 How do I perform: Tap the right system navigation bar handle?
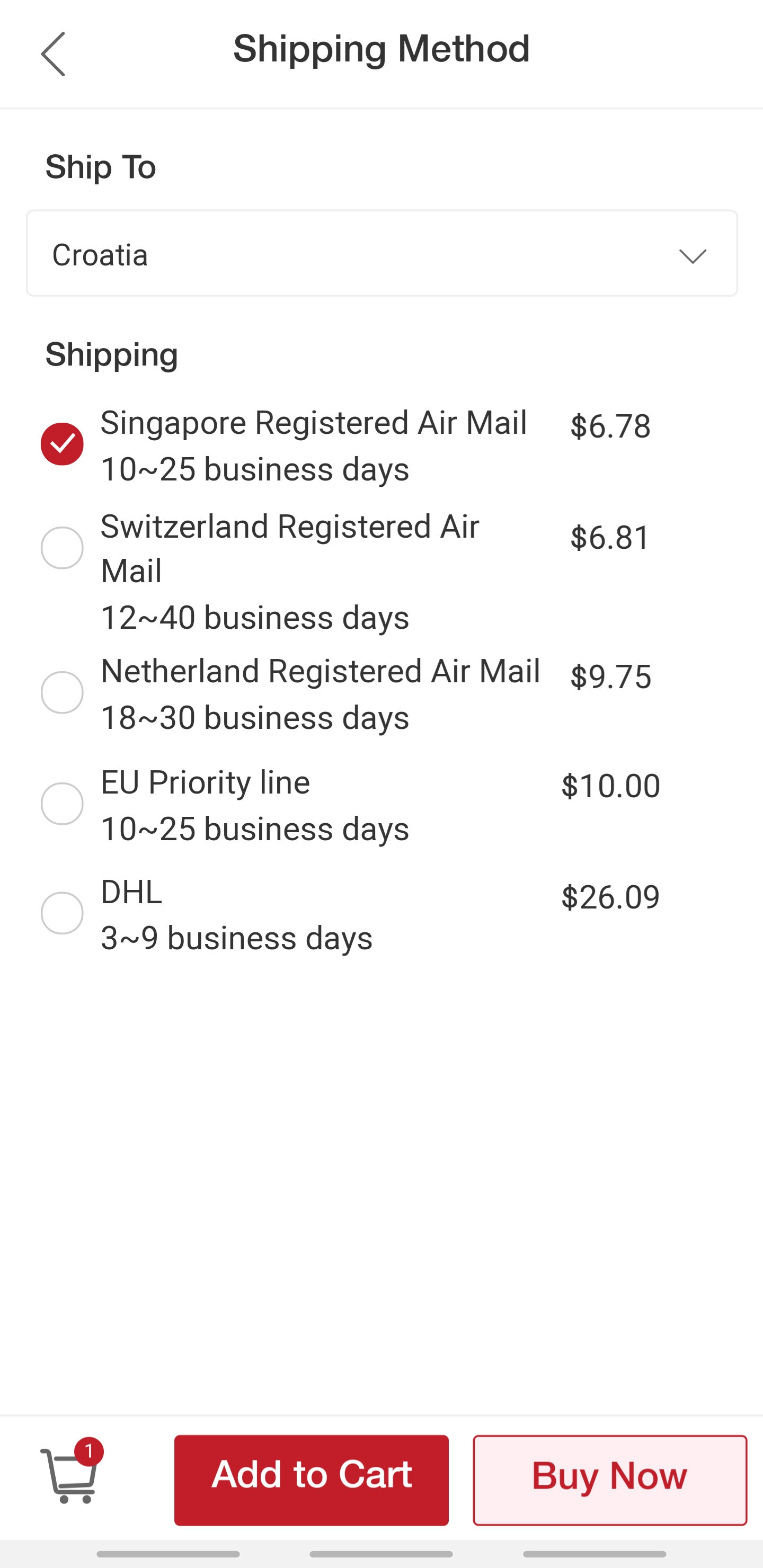[595, 1554]
